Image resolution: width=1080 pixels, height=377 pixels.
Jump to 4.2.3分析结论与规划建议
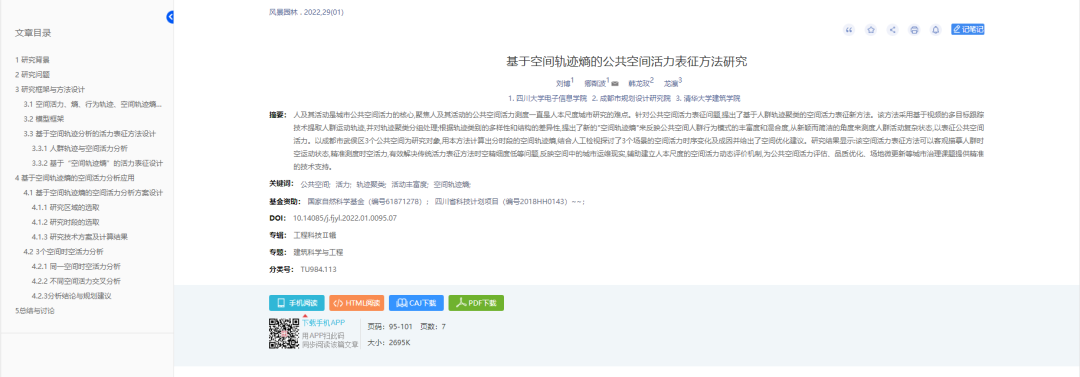coord(72,296)
